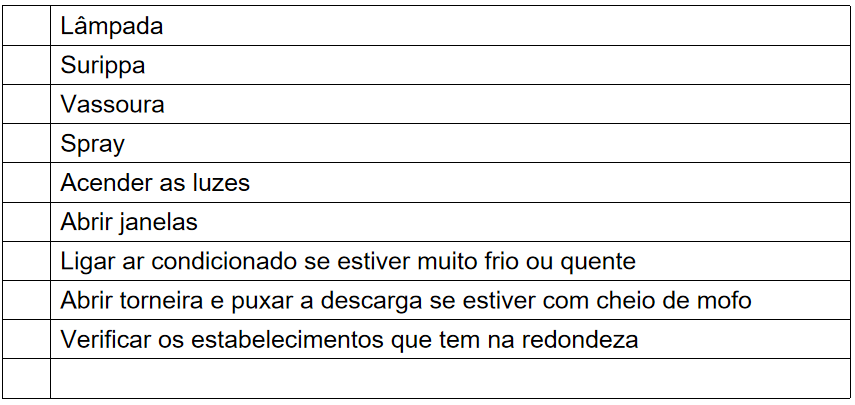Mark the Abrir janelas checkbox cell
The image size is (855, 405).
(x=27, y=222)
